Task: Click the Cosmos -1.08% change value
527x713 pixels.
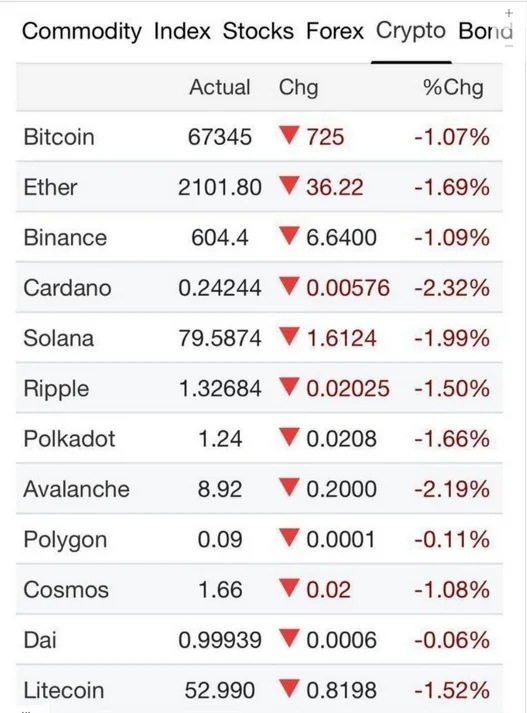Action: pyautogui.click(x=452, y=590)
